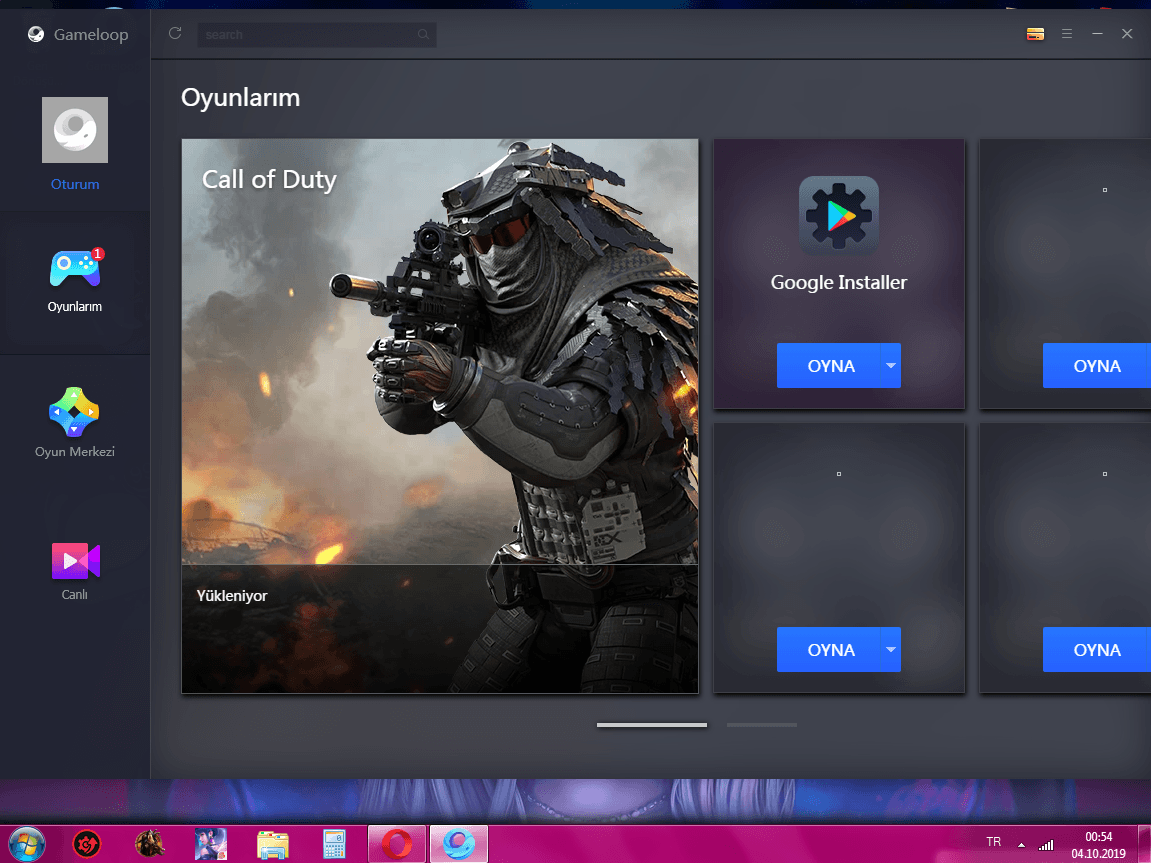Open the orange card icon in title bar

pyautogui.click(x=1035, y=34)
